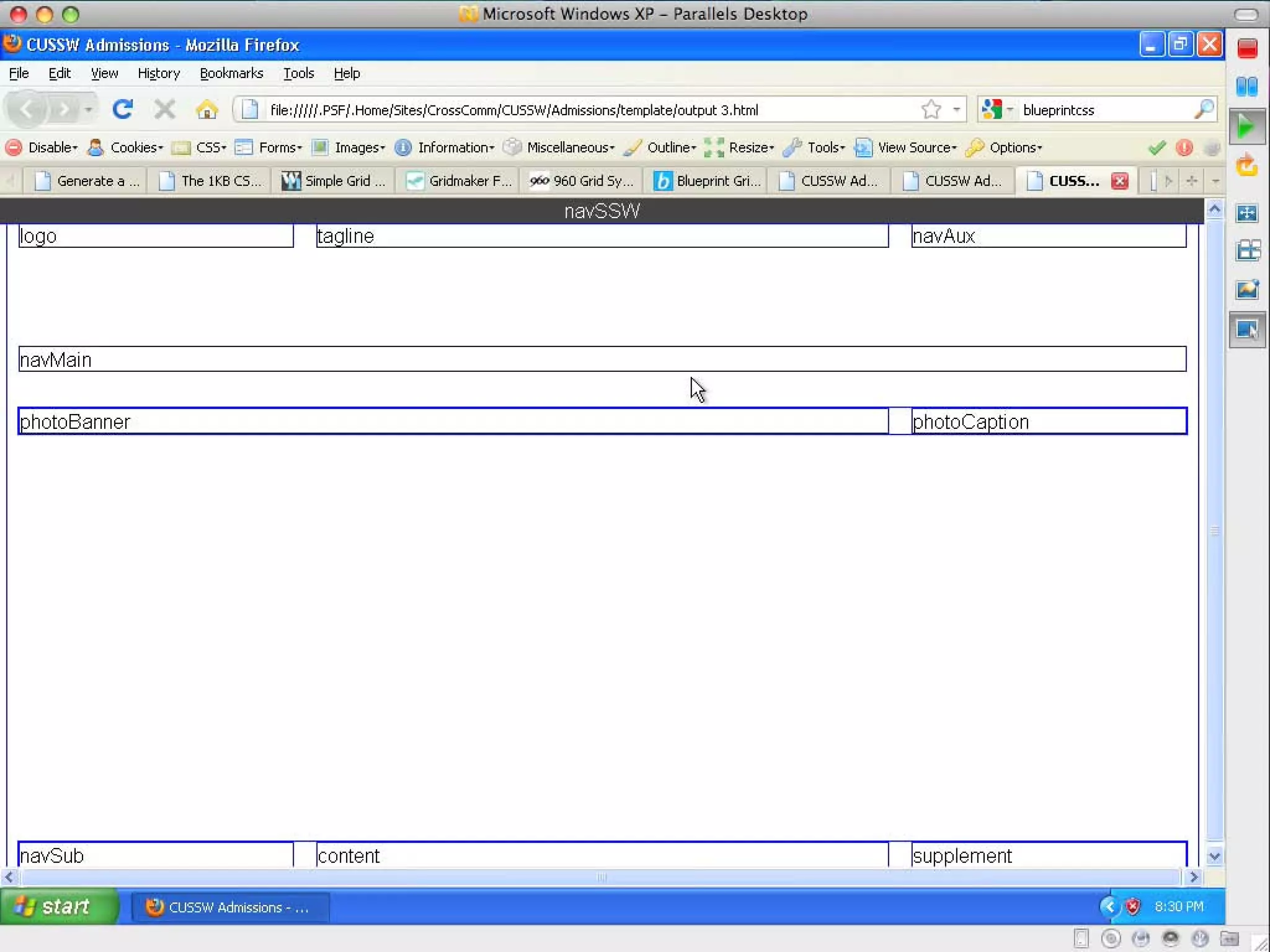Click the search magnifier icon
Screen dimensions: 1270x952
coord(1203,110)
